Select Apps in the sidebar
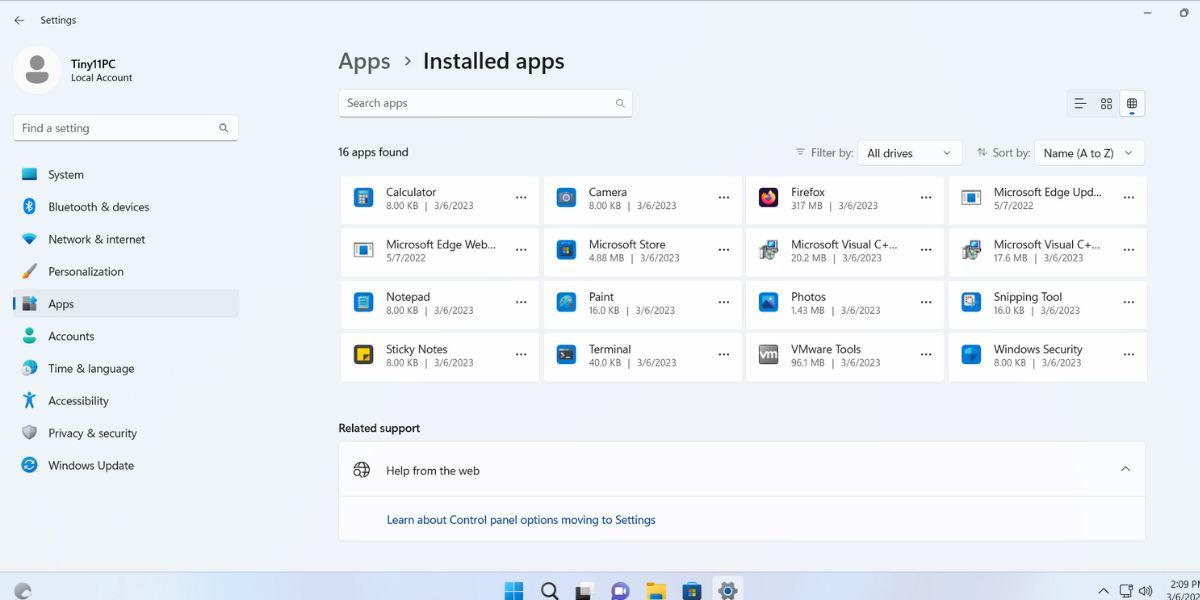The image size is (1200, 600). pos(126,304)
